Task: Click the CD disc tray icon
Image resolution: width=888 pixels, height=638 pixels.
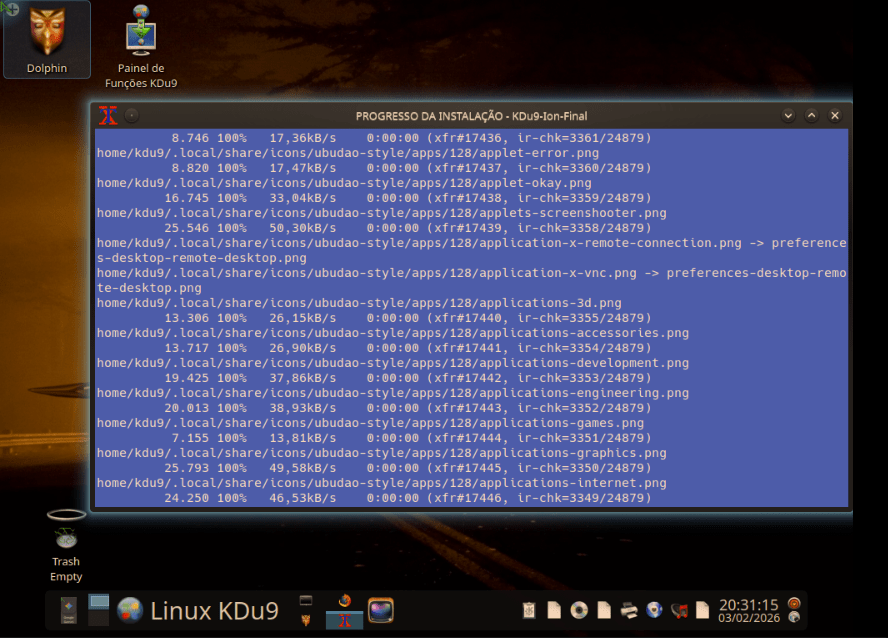Action: 579,610
